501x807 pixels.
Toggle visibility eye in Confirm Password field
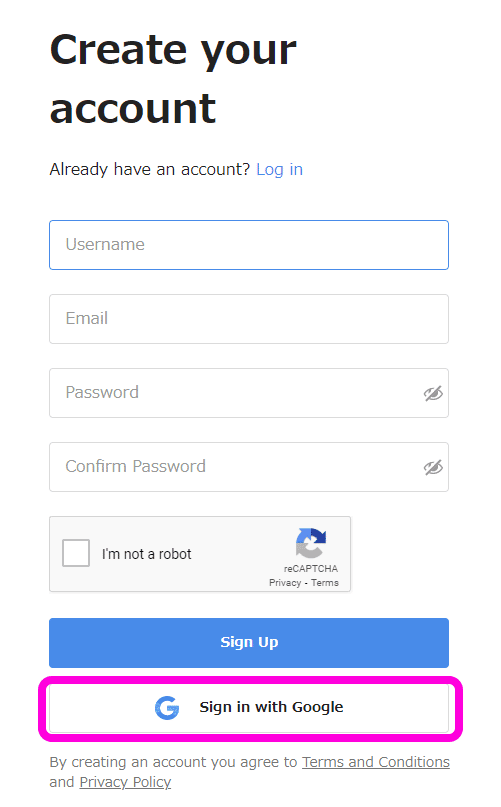[x=433, y=467]
